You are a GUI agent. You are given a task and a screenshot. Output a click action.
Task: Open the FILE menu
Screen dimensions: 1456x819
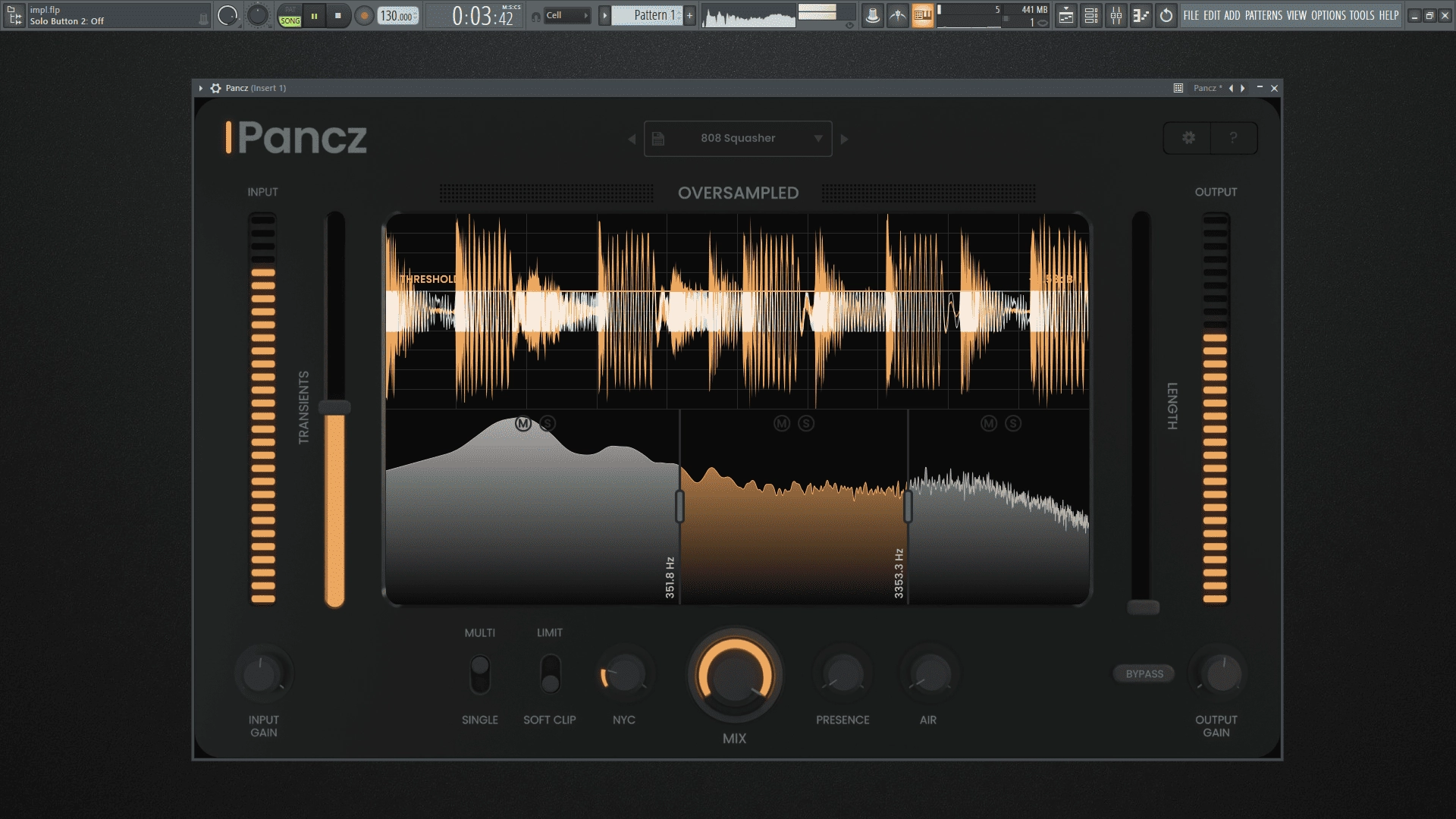(x=1191, y=15)
